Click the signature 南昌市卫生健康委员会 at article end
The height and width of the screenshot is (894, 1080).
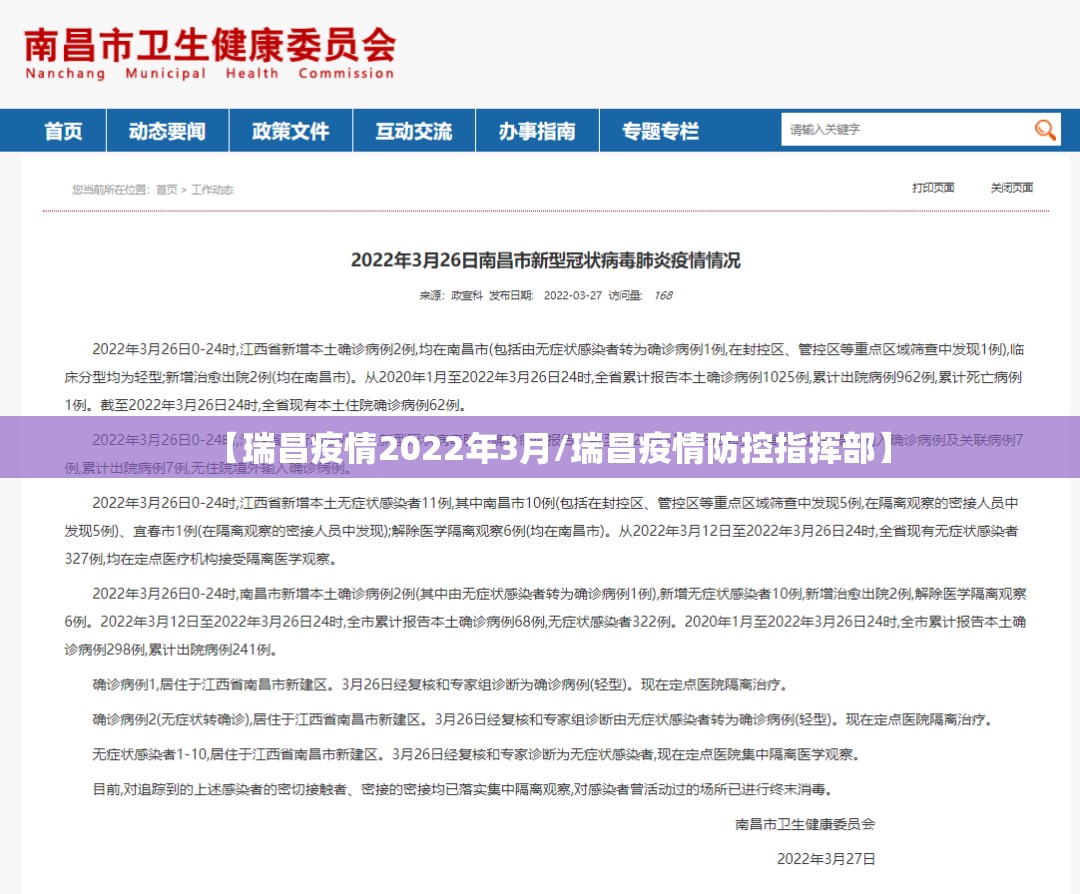[x=805, y=824]
